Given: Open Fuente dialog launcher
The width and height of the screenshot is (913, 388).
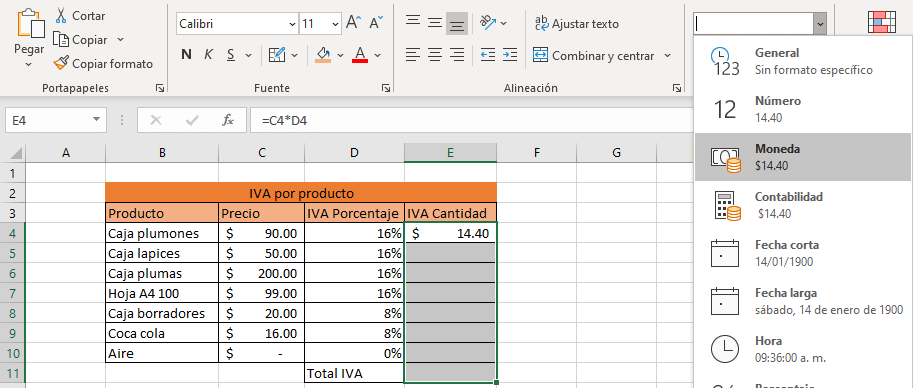Looking at the screenshot, I should (x=385, y=88).
